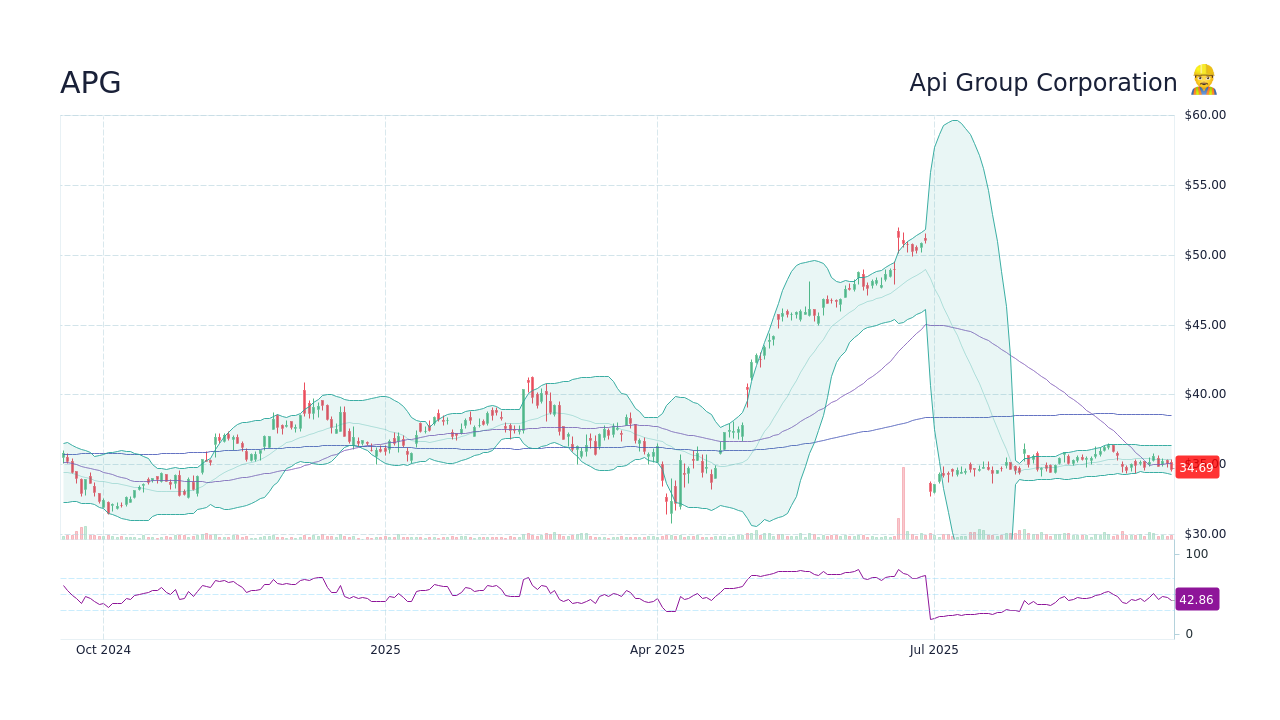Click the tall red volume spike bar
The width and height of the screenshot is (1280, 720).
pos(904,500)
